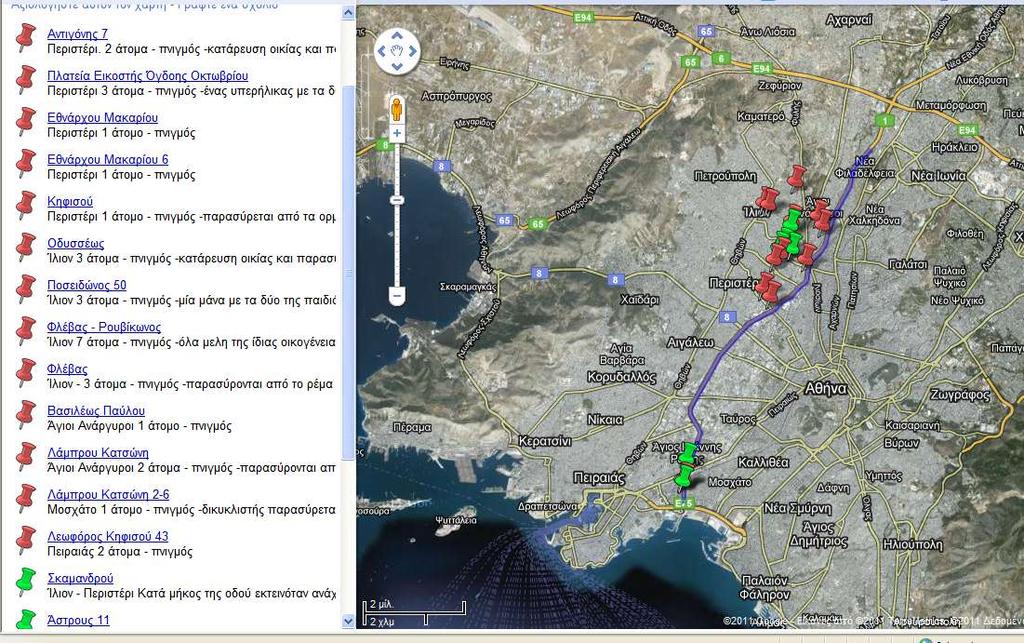Click the upper green map pin near Μοσχάτο
Viewport: 1024px width, 643px height.
pyautogui.click(x=687, y=454)
